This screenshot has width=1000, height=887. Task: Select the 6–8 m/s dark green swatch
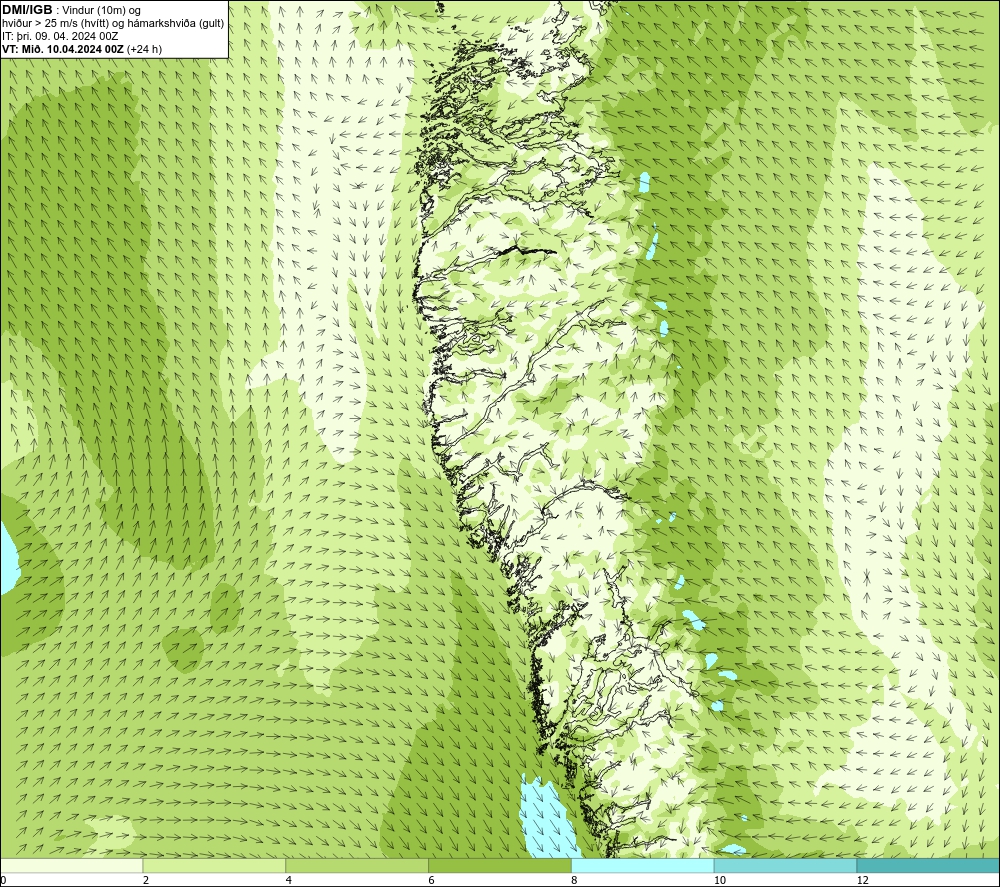(500, 865)
